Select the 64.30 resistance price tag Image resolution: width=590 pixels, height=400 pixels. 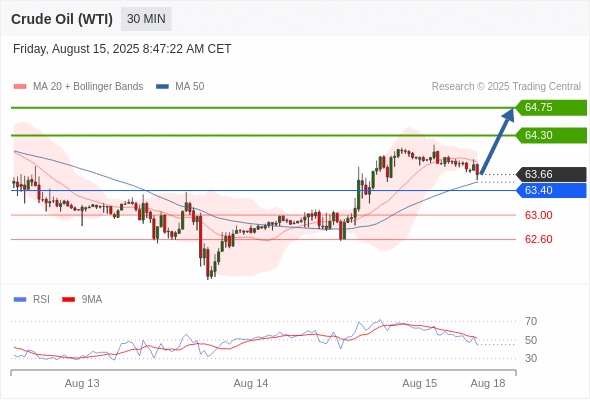(551, 135)
